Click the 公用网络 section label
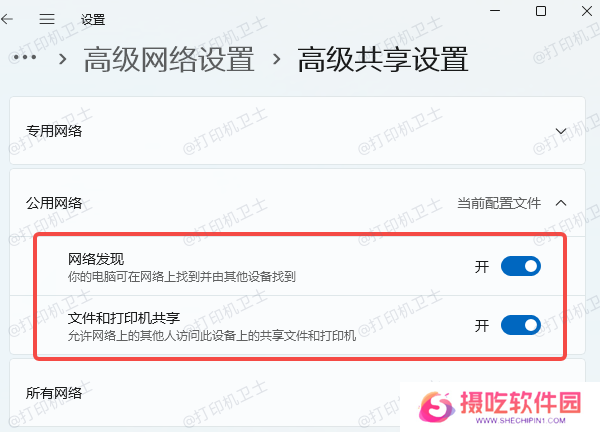Viewport: 600px width, 432px height. point(54,203)
